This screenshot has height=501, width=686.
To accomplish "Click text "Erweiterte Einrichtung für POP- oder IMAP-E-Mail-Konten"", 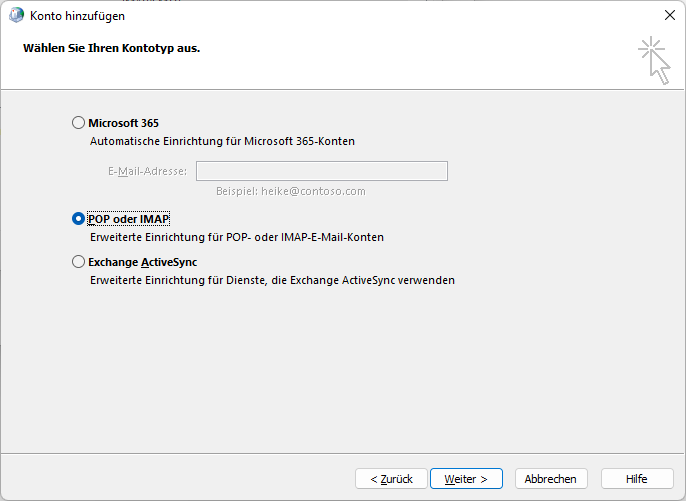I will (237, 237).
